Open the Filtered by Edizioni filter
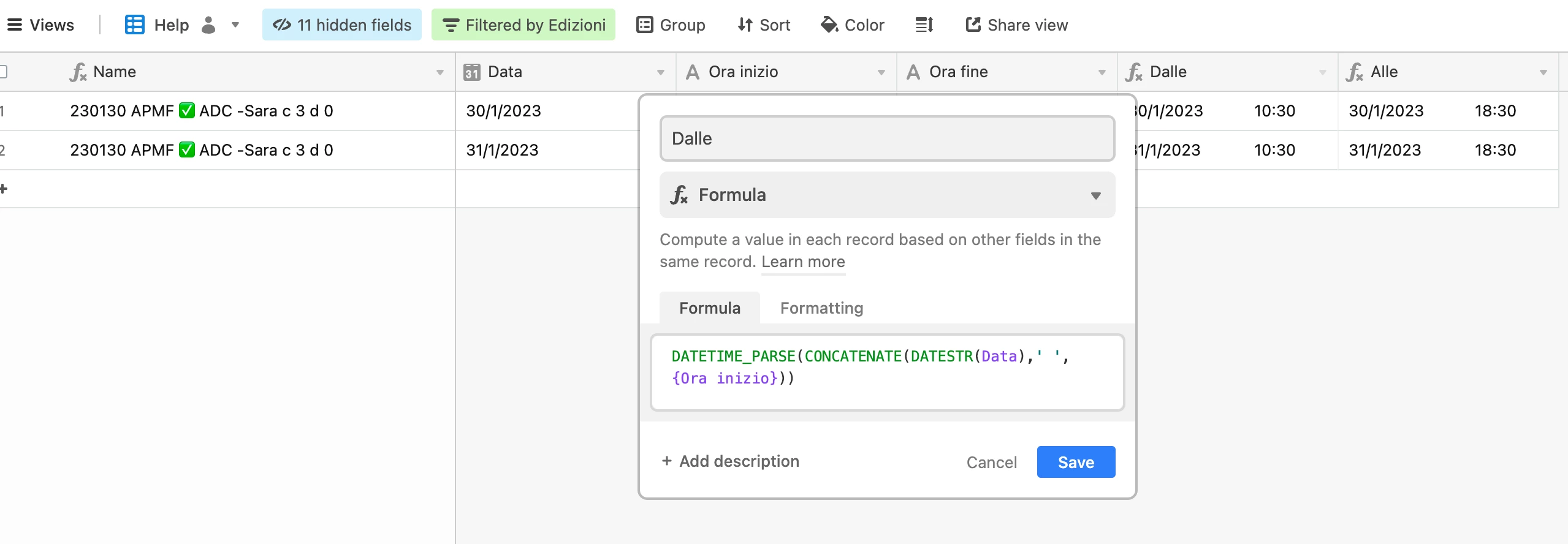This screenshot has width=1568, height=544. 523,25
